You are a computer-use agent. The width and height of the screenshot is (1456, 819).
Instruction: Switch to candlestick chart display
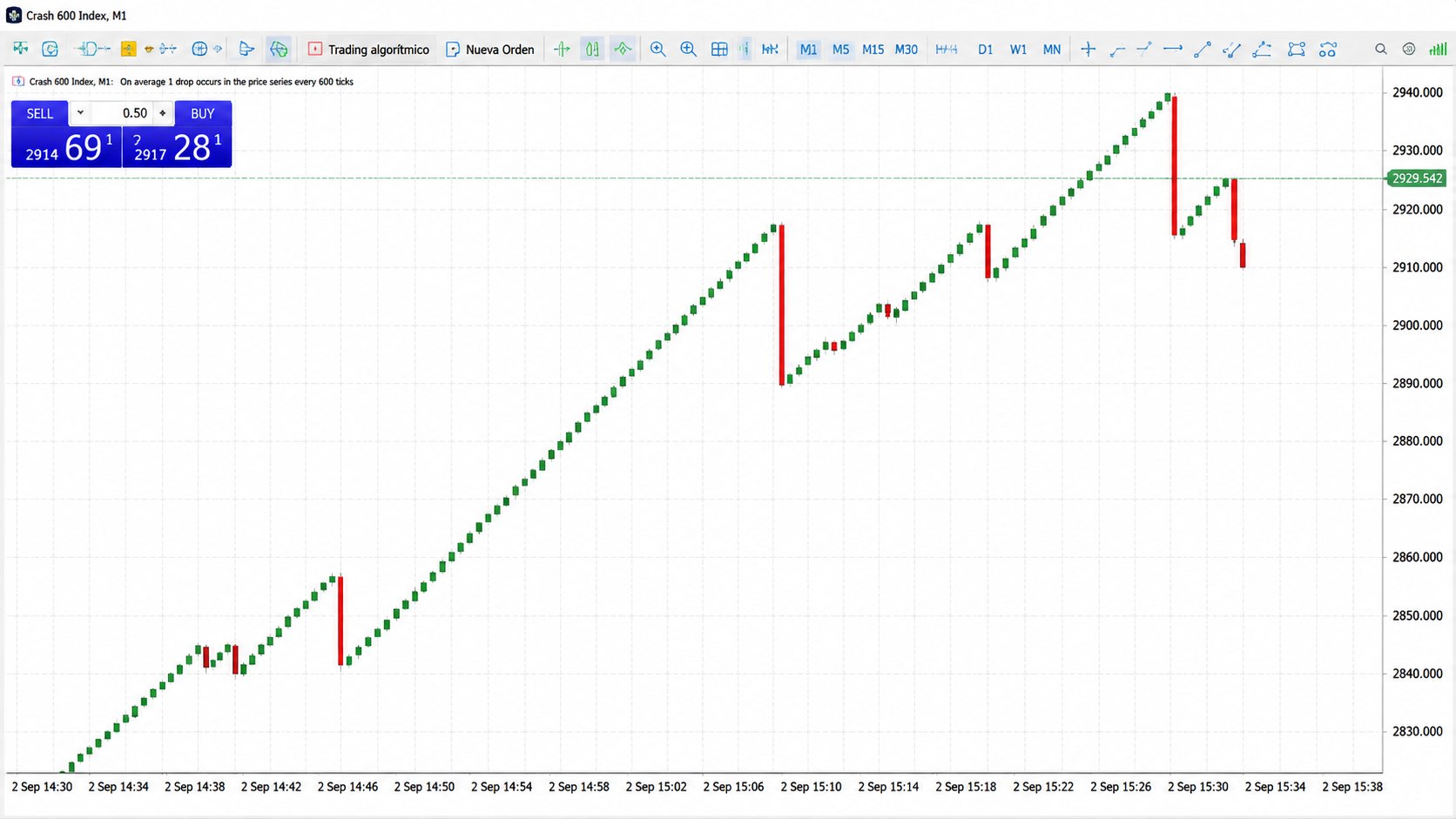pos(592,49)
